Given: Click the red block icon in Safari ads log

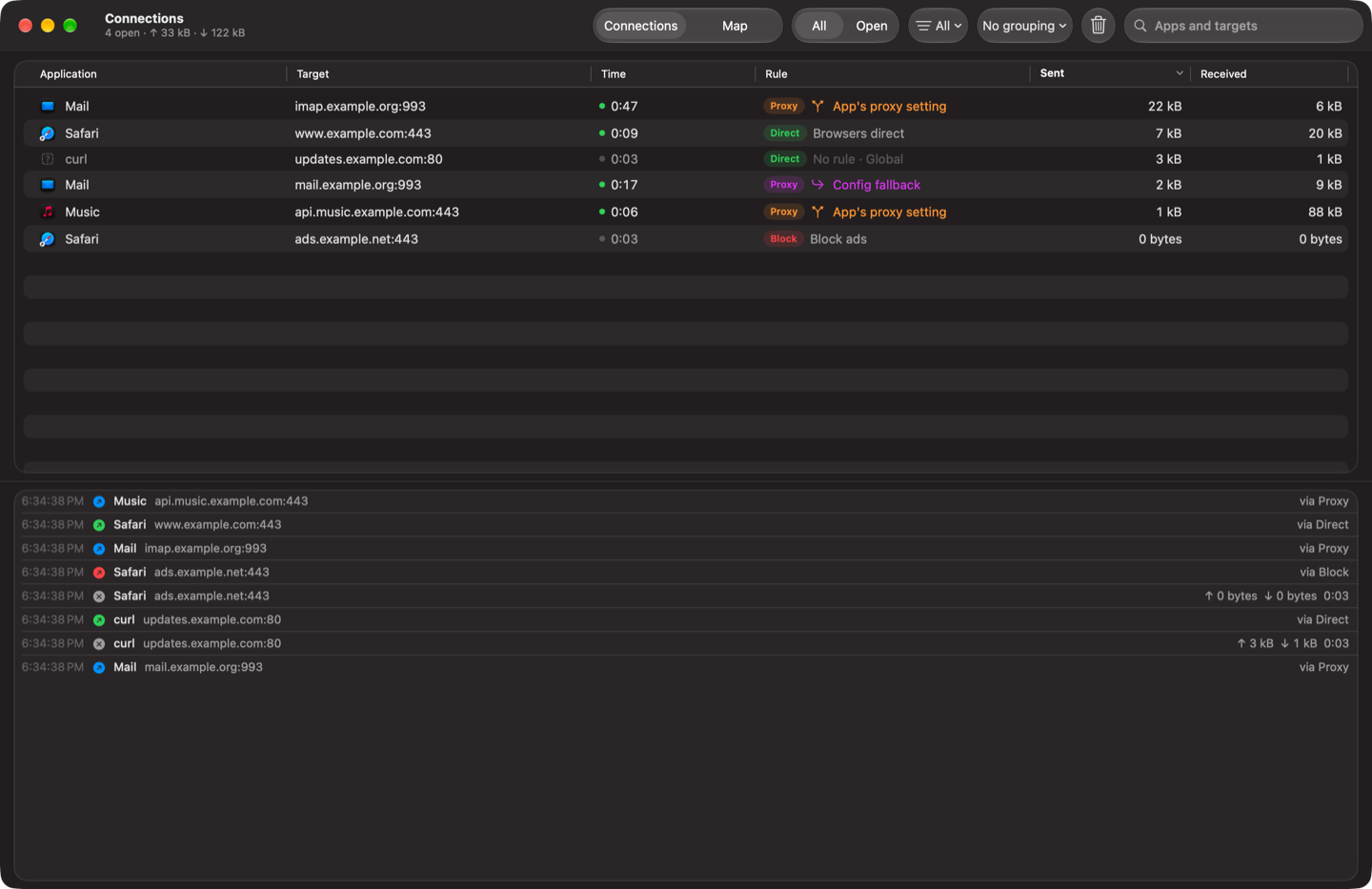Looking at the screenshot, I should tap(99, 573).
